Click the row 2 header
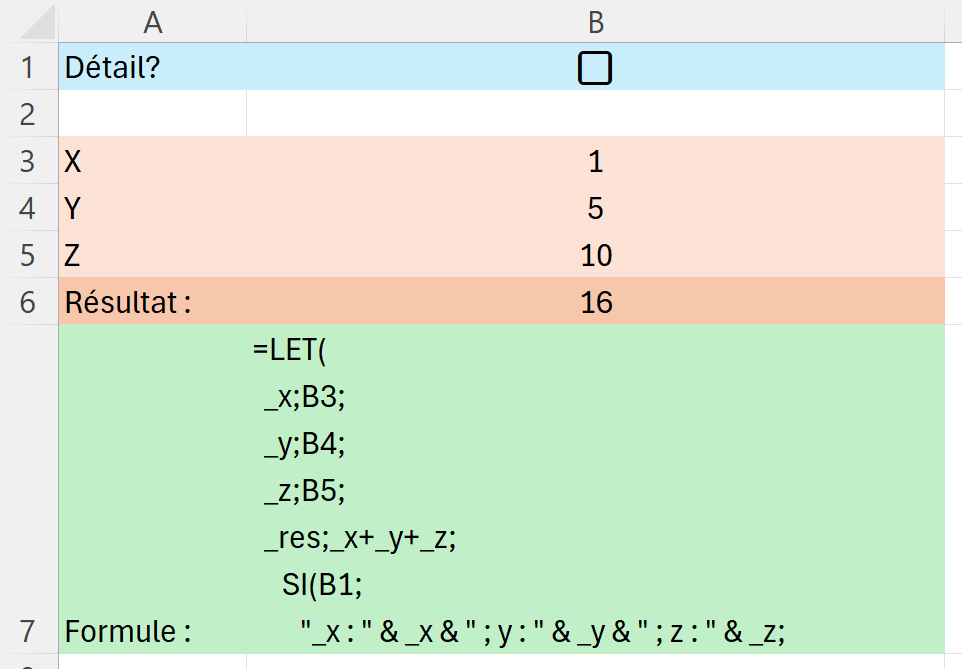 [x=28, y=114]
